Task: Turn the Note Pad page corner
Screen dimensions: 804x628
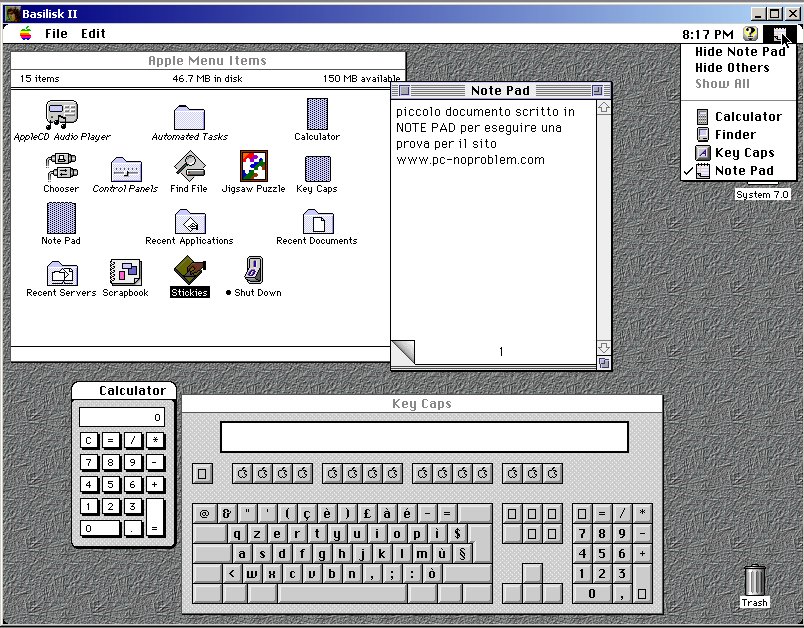Action: click(401, 353)
